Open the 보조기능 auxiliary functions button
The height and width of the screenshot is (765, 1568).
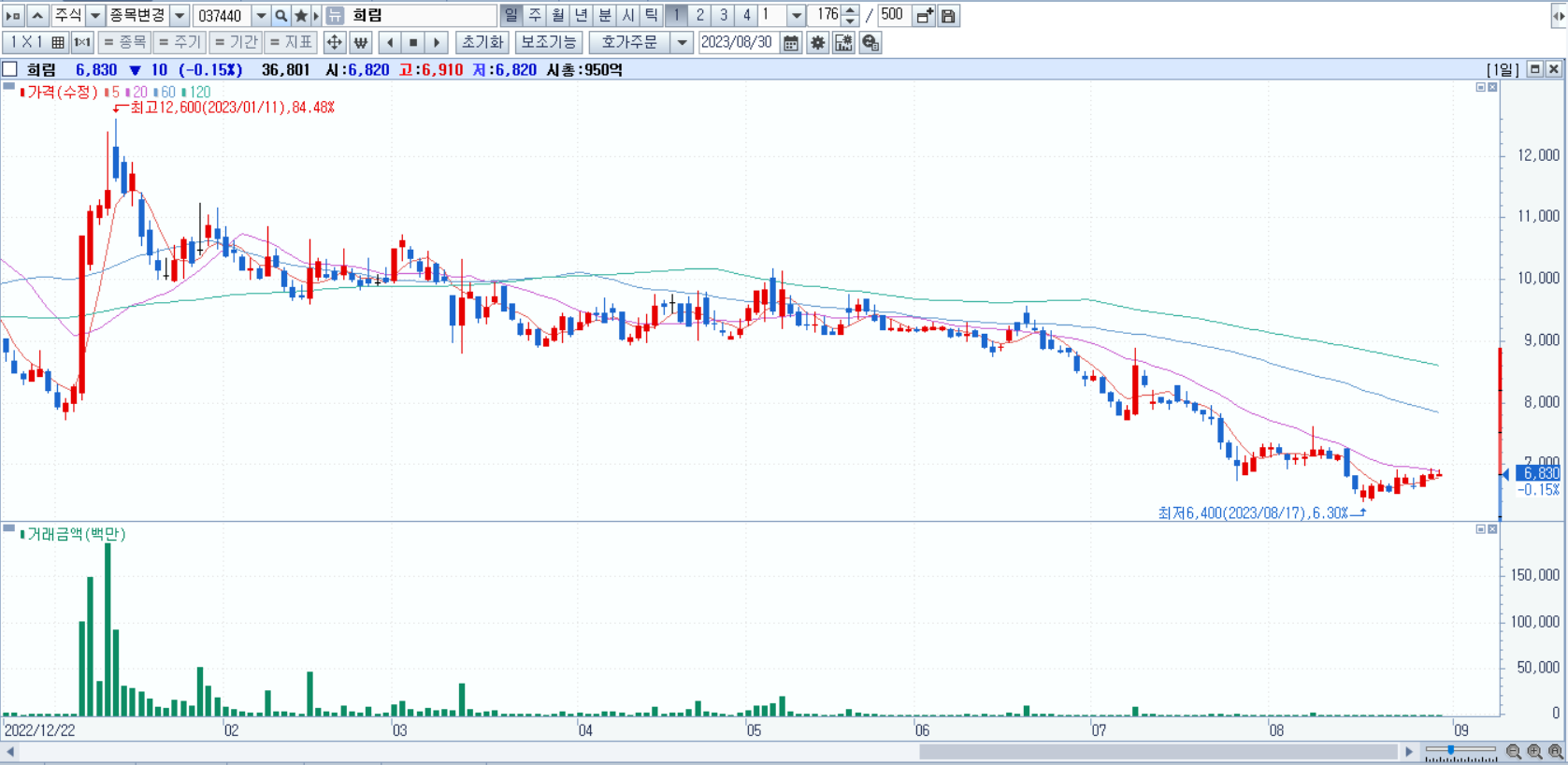(549, 42)
